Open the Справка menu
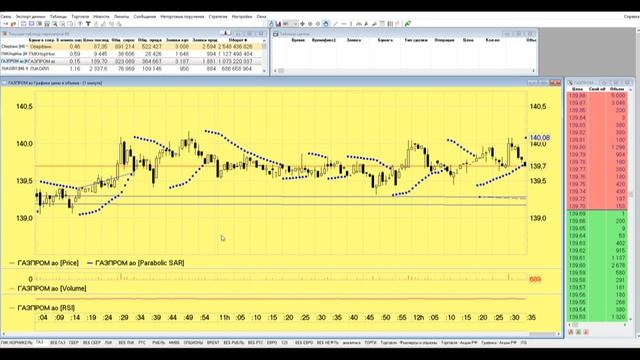The height and width of the screenshot is (360, 640). [632, 17]
